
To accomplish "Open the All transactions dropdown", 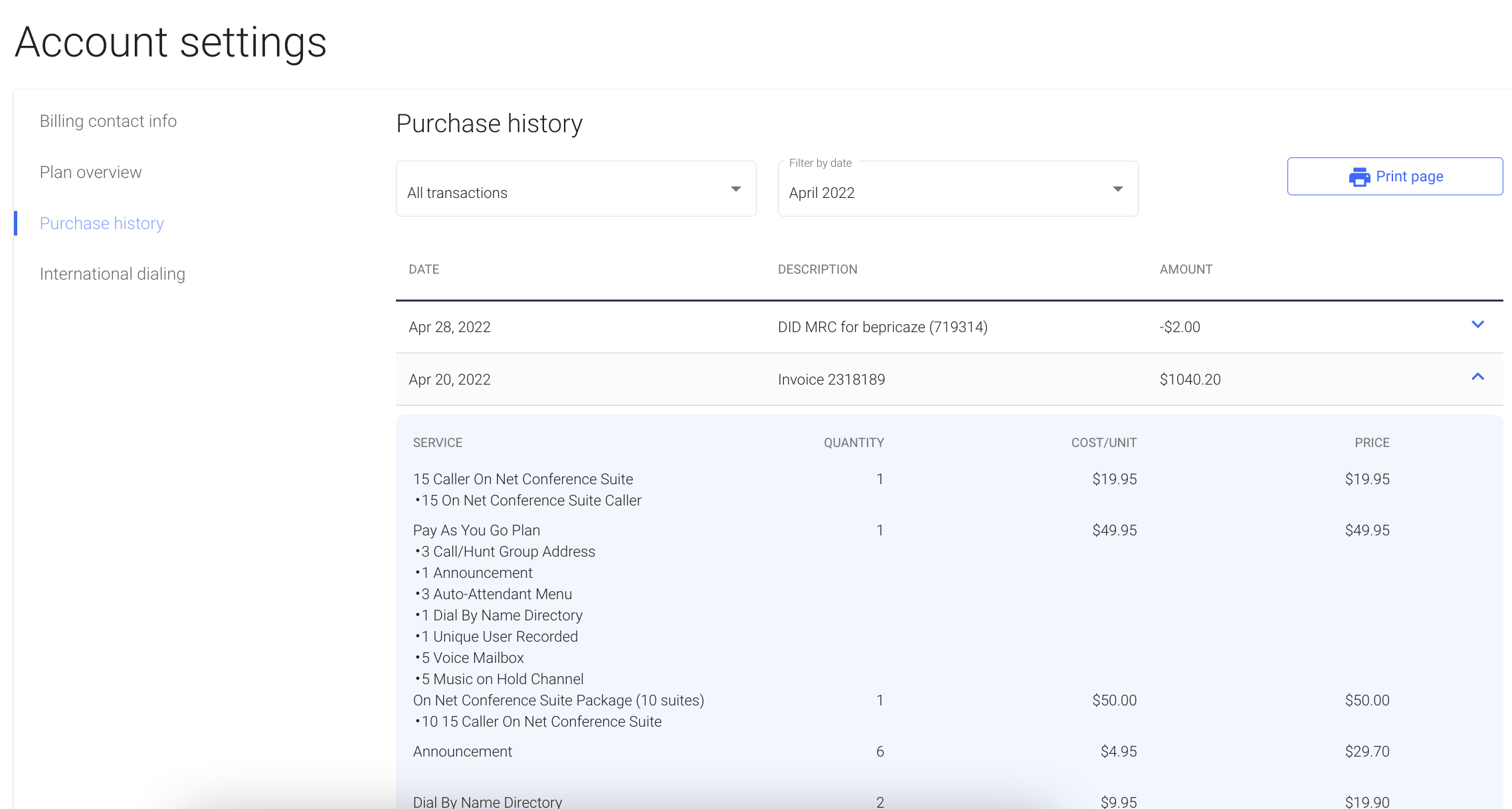I will click(576, 189).
